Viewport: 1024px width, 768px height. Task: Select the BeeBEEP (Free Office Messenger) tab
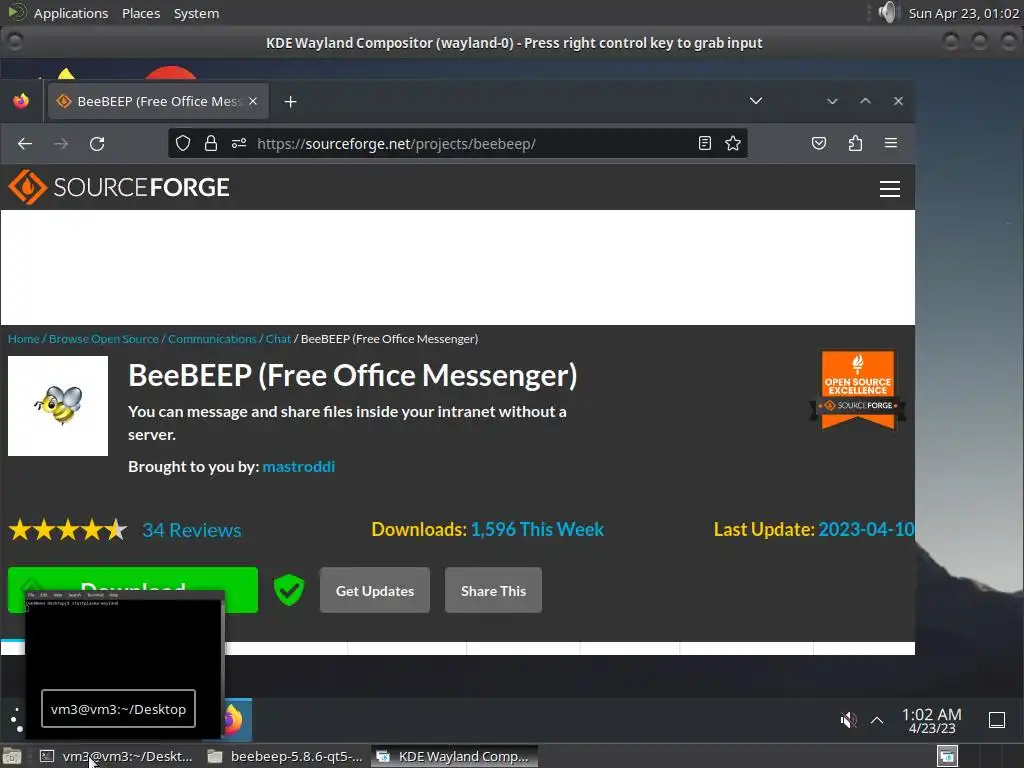coord(159,101)
